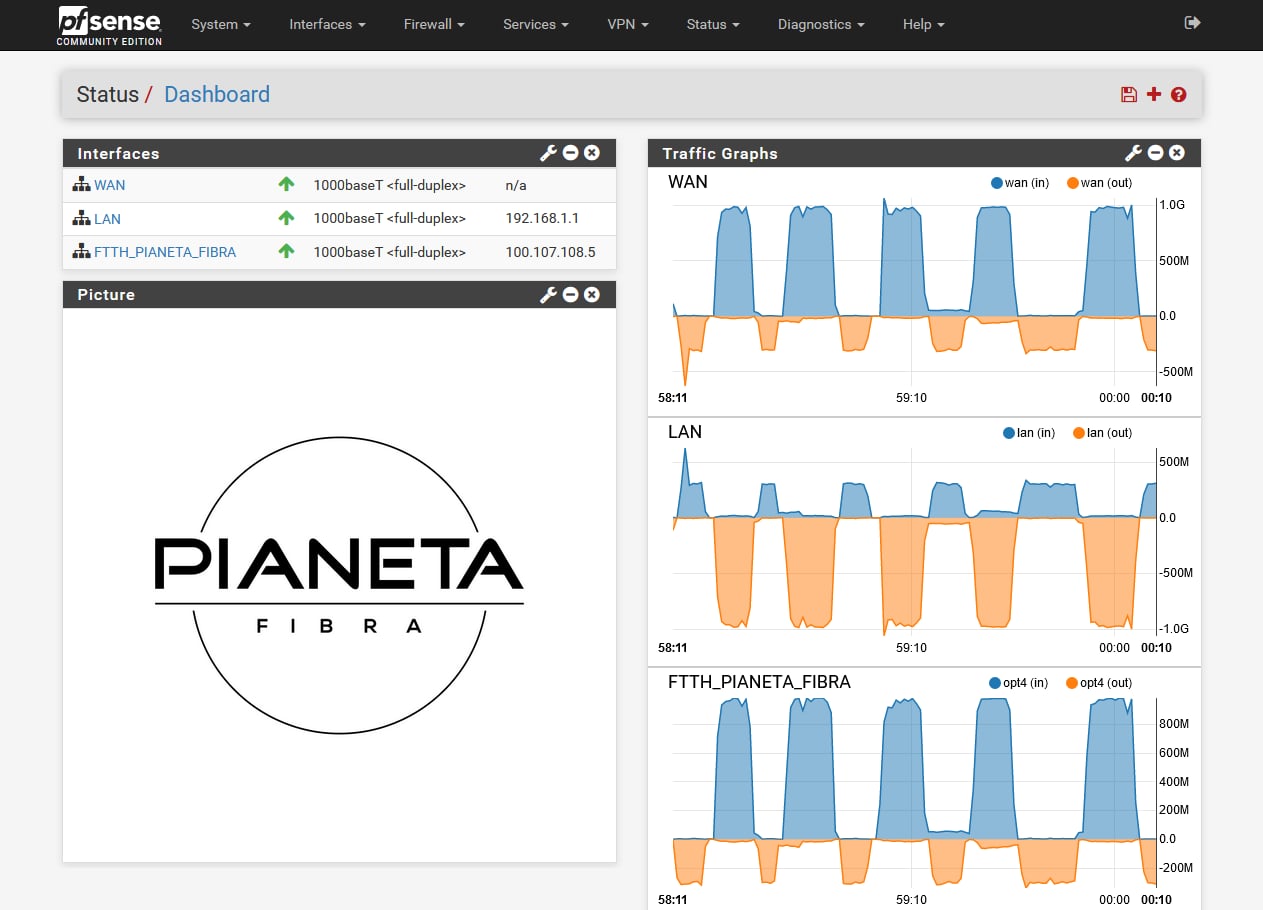
Task: Save dashboard layout with the floppy icon
Action: pos(1129,94)
